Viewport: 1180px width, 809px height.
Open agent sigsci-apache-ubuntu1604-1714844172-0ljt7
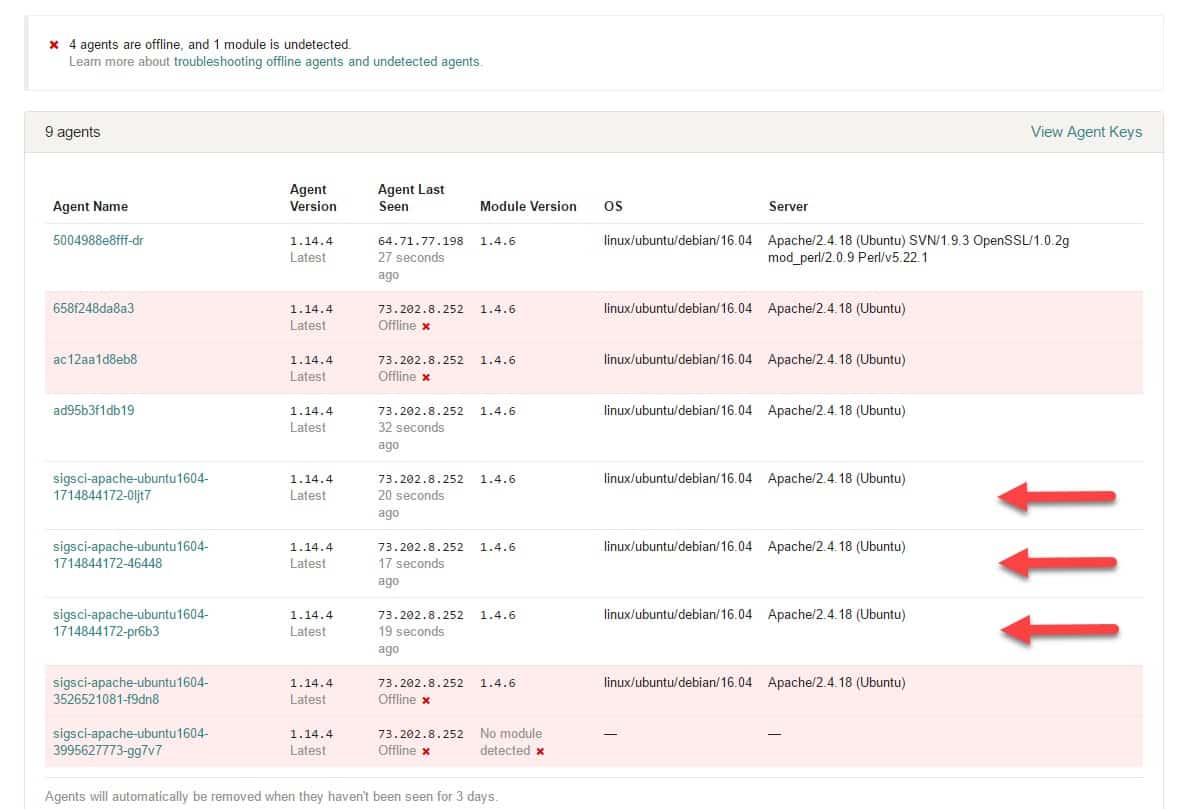point(130,487)
